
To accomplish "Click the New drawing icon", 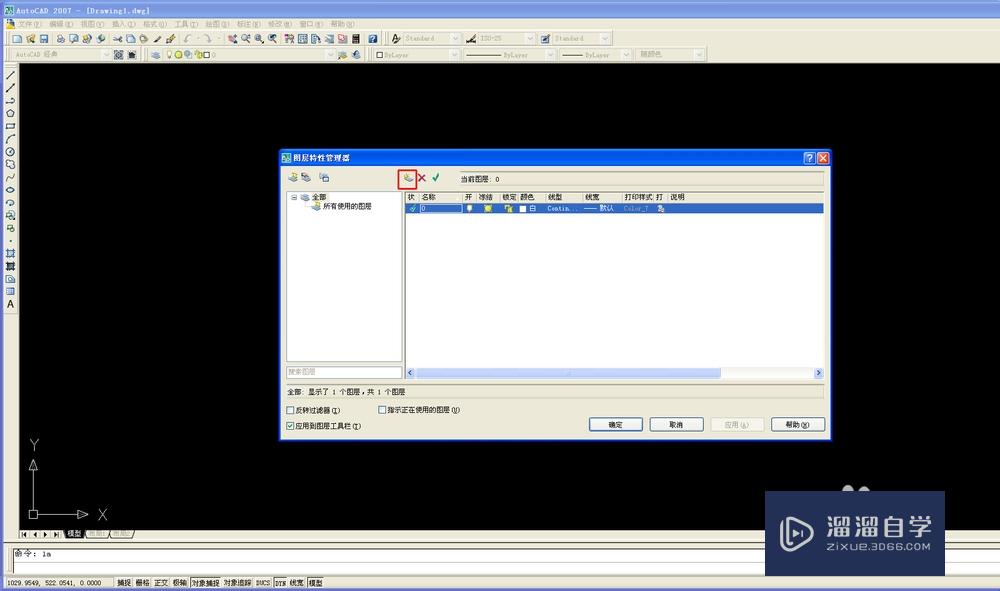I will [17, 39].
